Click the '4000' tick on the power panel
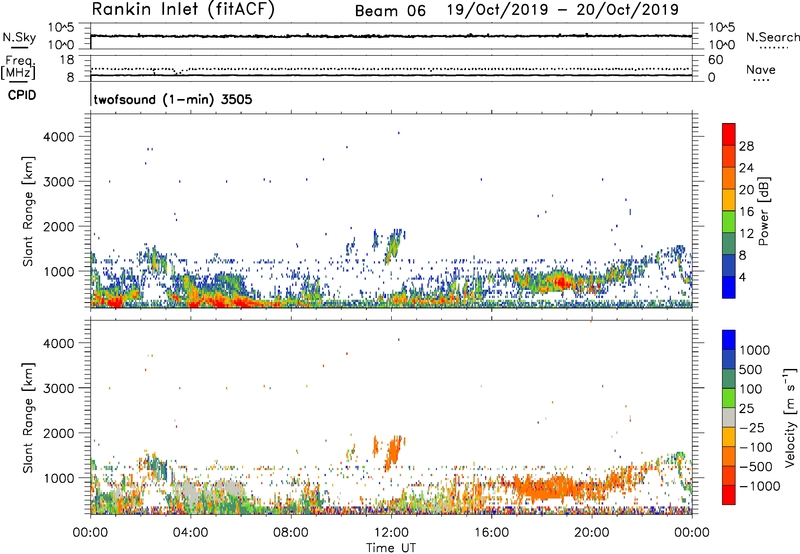 point(59,137)
